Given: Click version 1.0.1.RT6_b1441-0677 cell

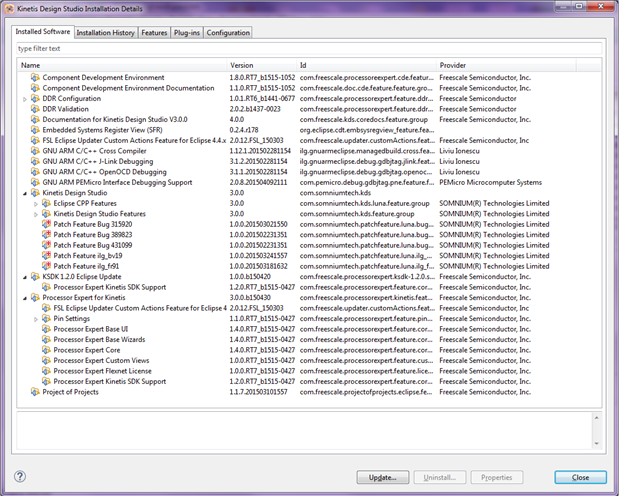Looking at the screenshot, I should coord(262,98).
